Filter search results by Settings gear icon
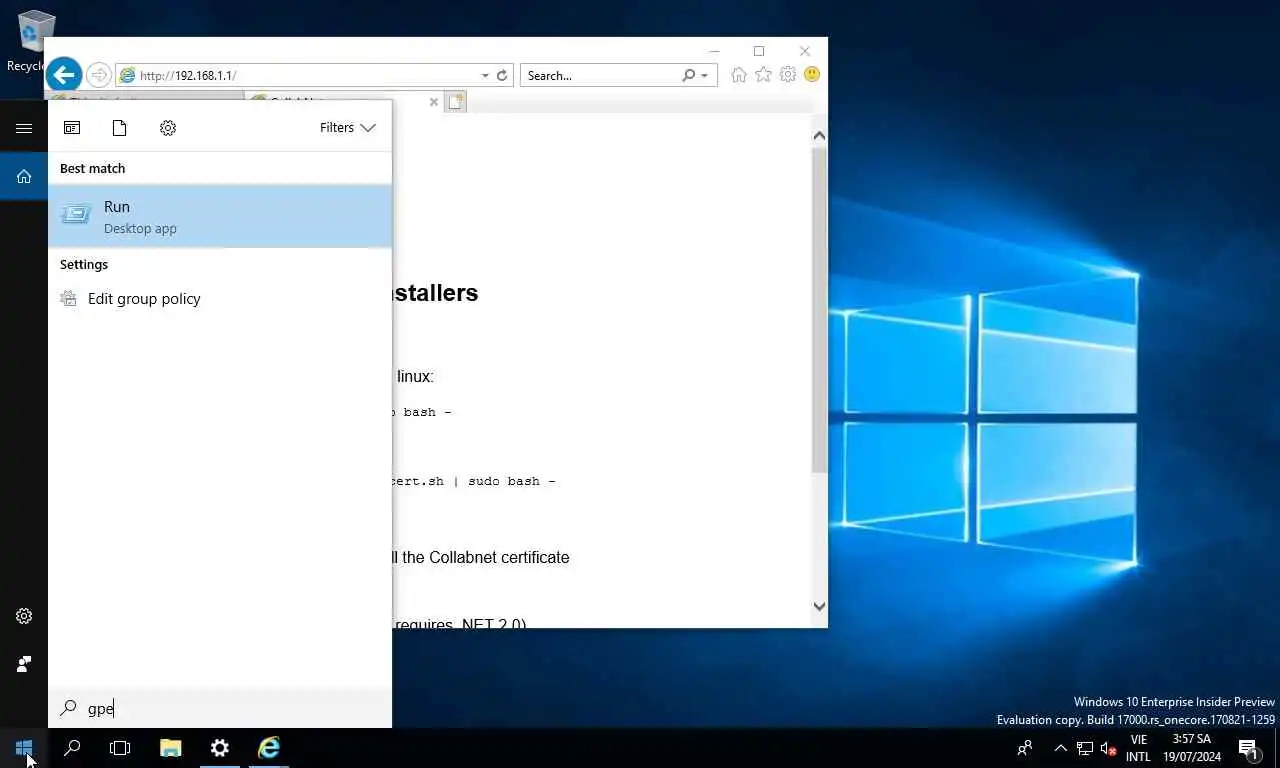This screenshot has width=1280, height=768. click(x=168, y=128)
